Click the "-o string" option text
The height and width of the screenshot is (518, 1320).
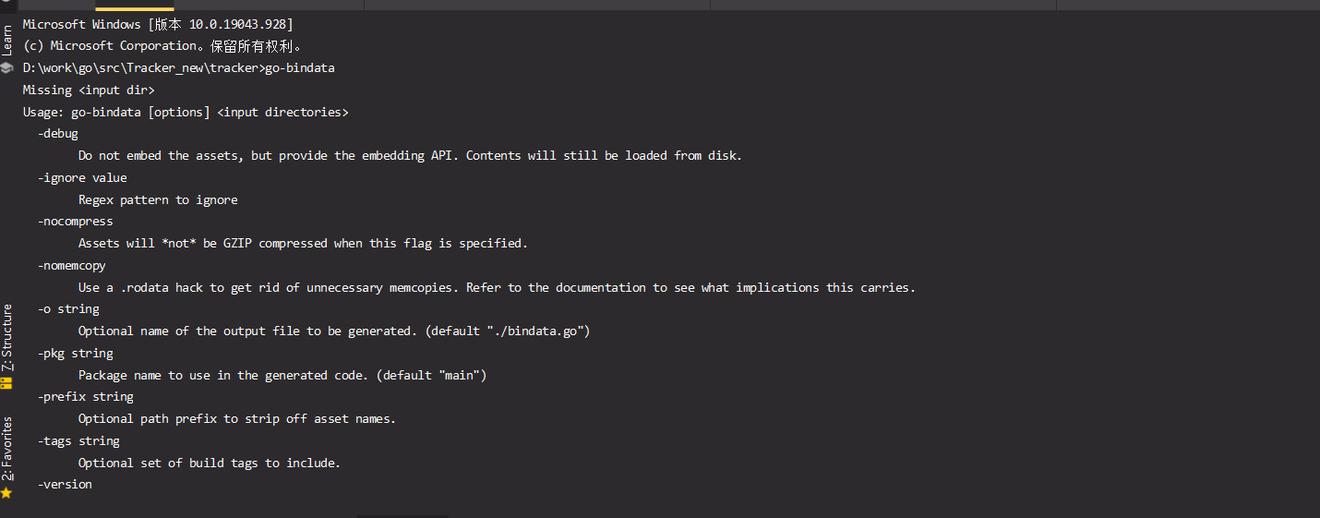pyautogui.click(x=68, y=309)
